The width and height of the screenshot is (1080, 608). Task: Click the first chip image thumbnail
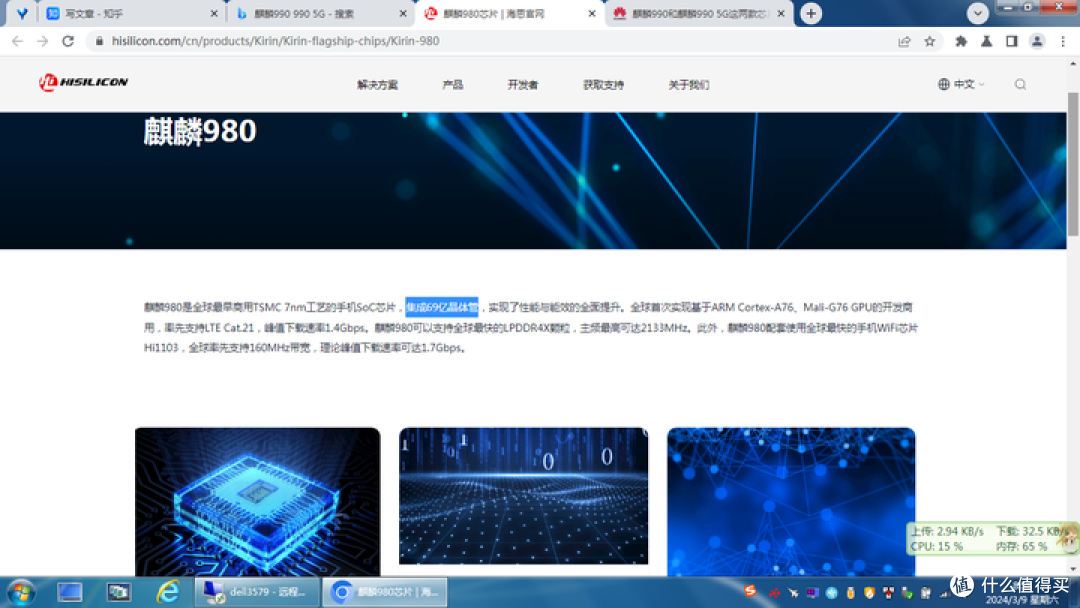click(256, 497)
